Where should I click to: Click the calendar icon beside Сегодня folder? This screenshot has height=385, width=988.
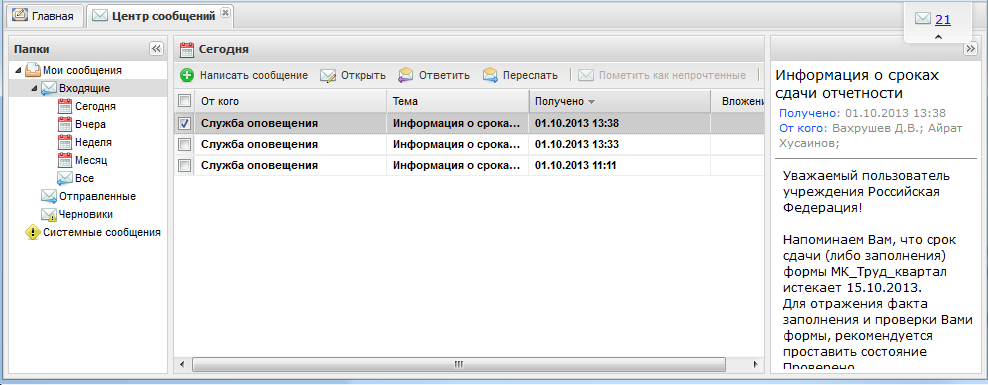pos(65,106)
